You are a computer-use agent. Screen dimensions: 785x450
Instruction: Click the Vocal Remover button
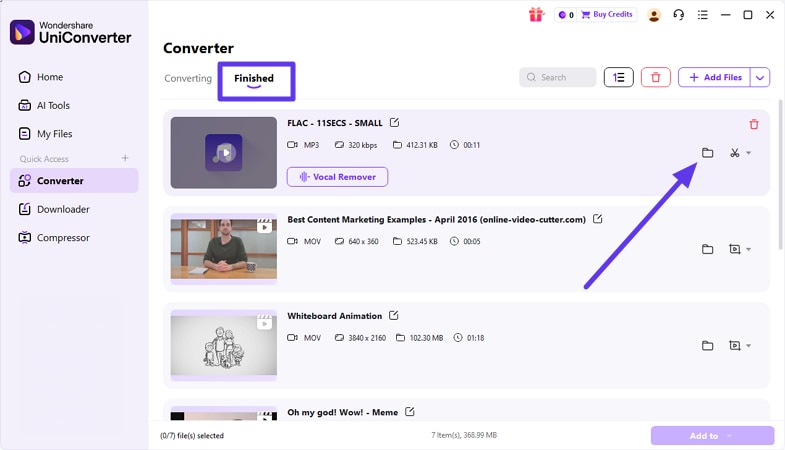point(337,177)
